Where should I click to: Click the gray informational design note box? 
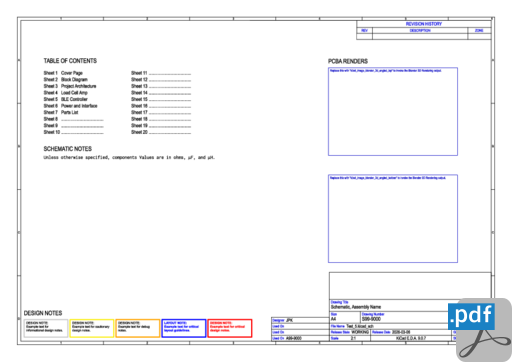[46, 328]
